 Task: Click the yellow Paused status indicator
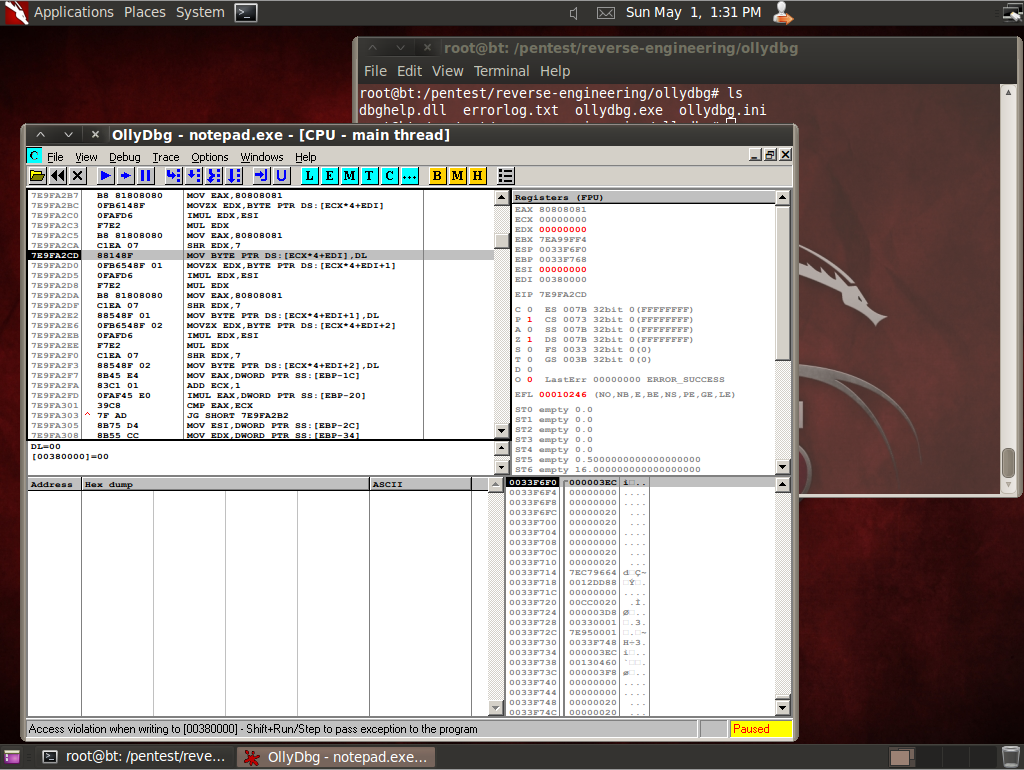763,729
